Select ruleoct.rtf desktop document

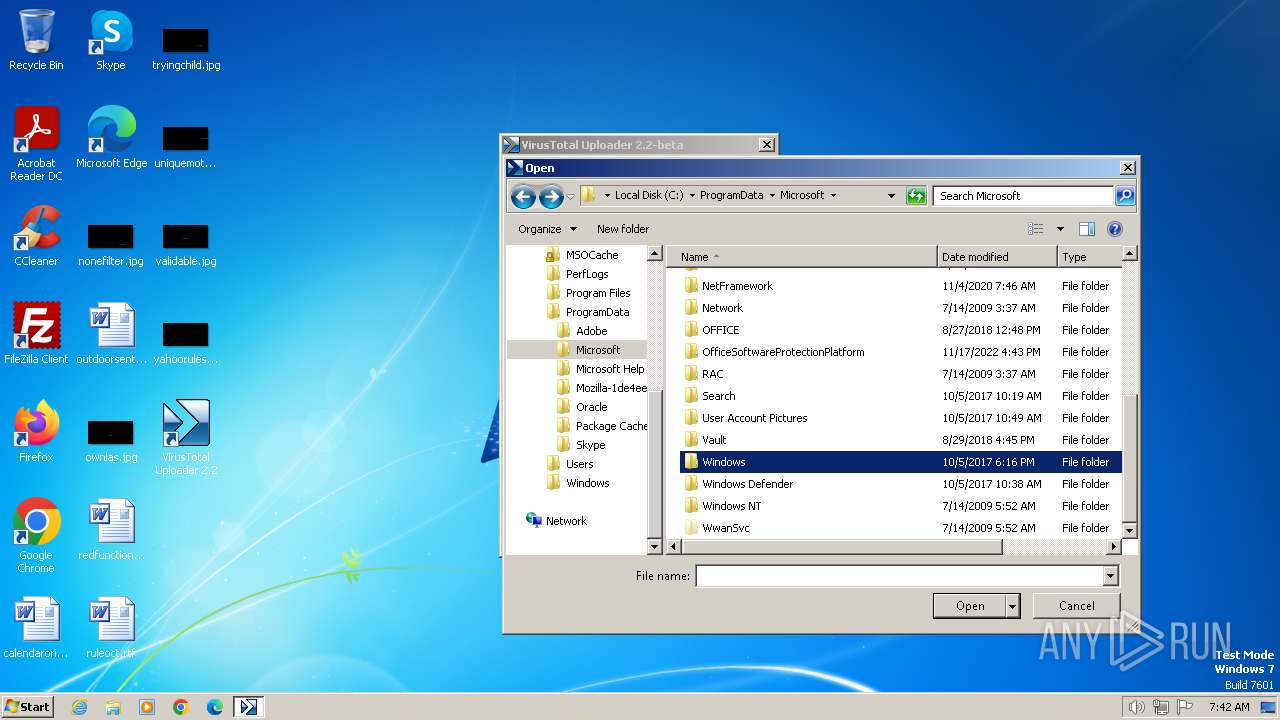[x=111, y=627]
